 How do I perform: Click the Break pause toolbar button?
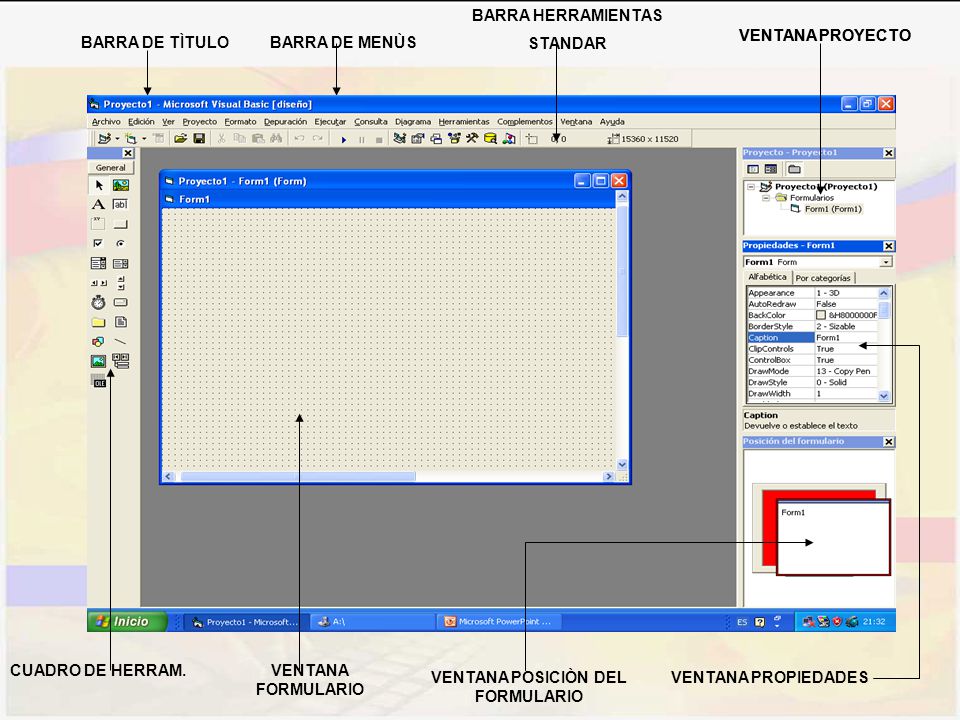click(x=361, y=140)
